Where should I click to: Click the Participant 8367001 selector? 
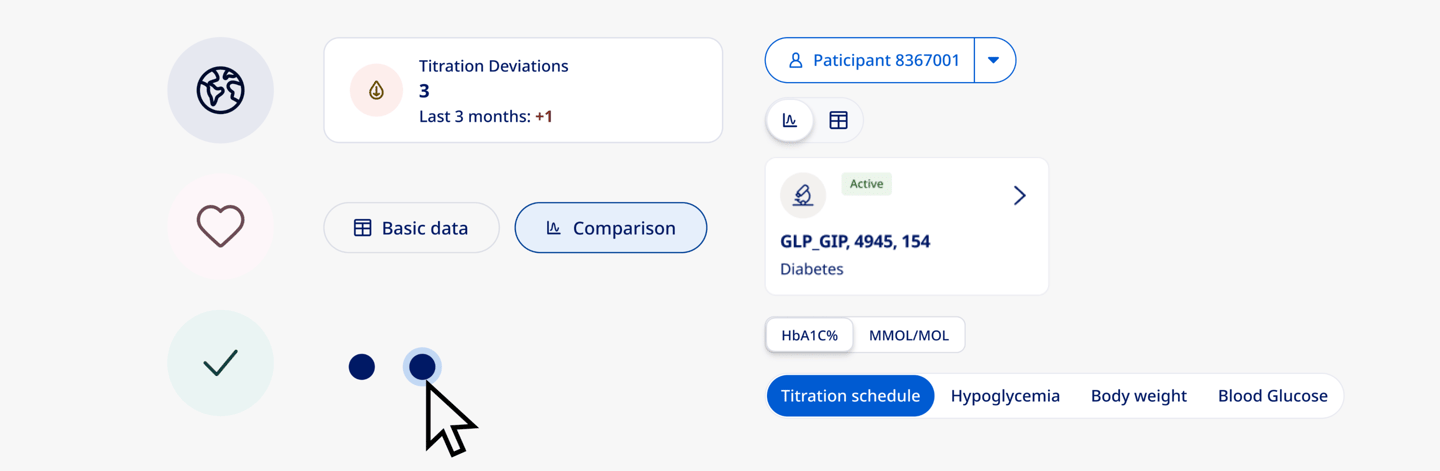pyautogui.click(x=870, y=61)
